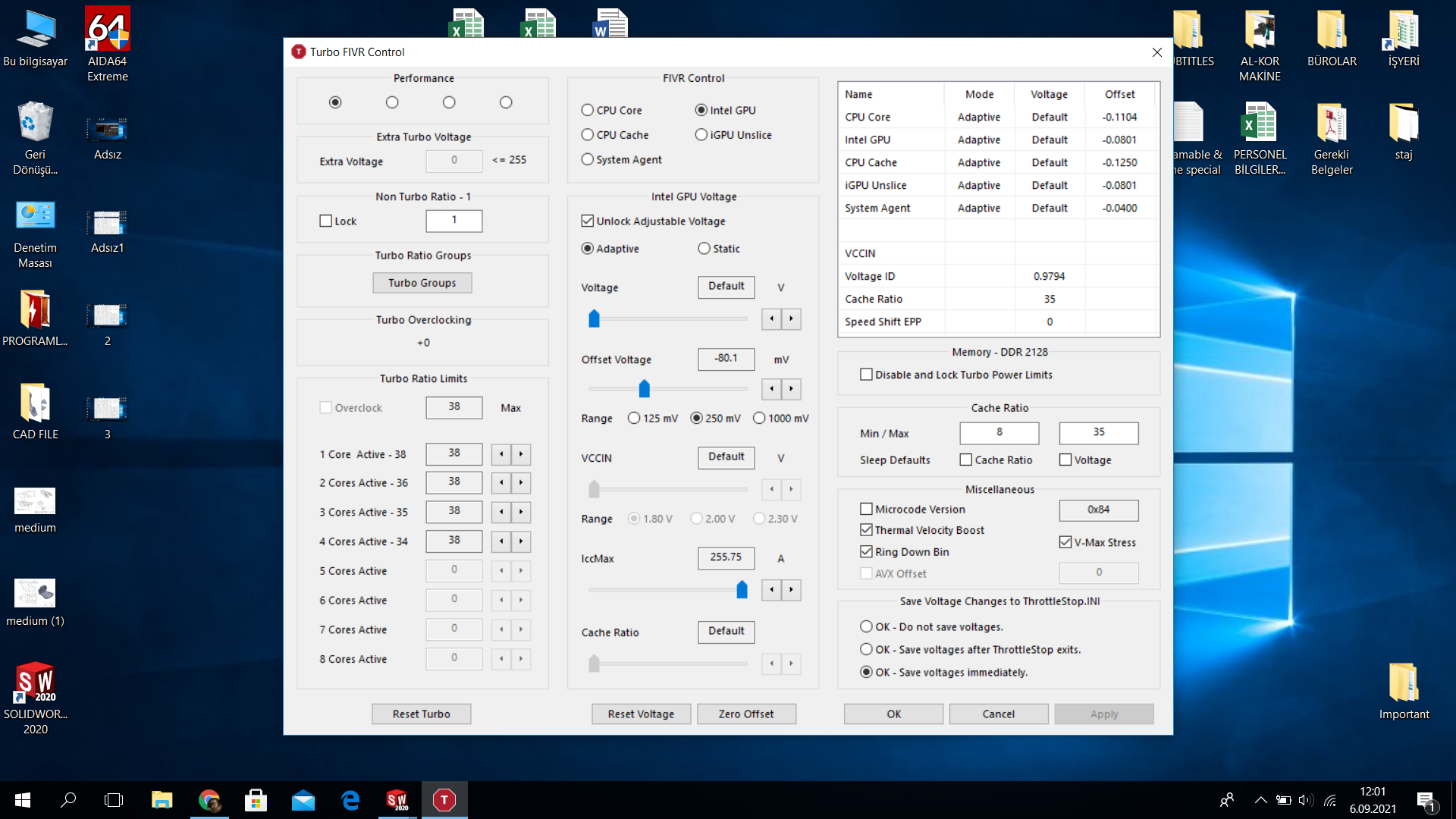Increase the 1 Core Active ratio with the right arrow
1456x819 pixels.
(x=521, y=454)
